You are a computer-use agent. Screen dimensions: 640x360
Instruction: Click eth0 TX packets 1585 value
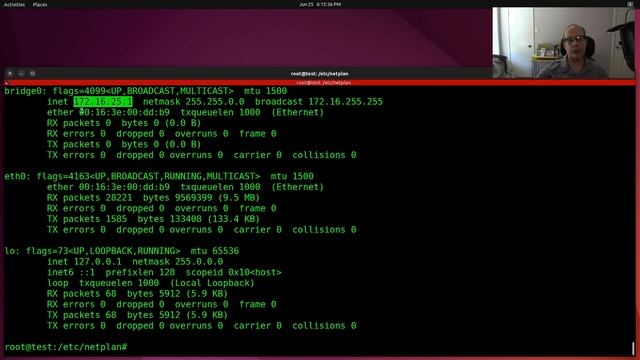[x=116, y=219]
